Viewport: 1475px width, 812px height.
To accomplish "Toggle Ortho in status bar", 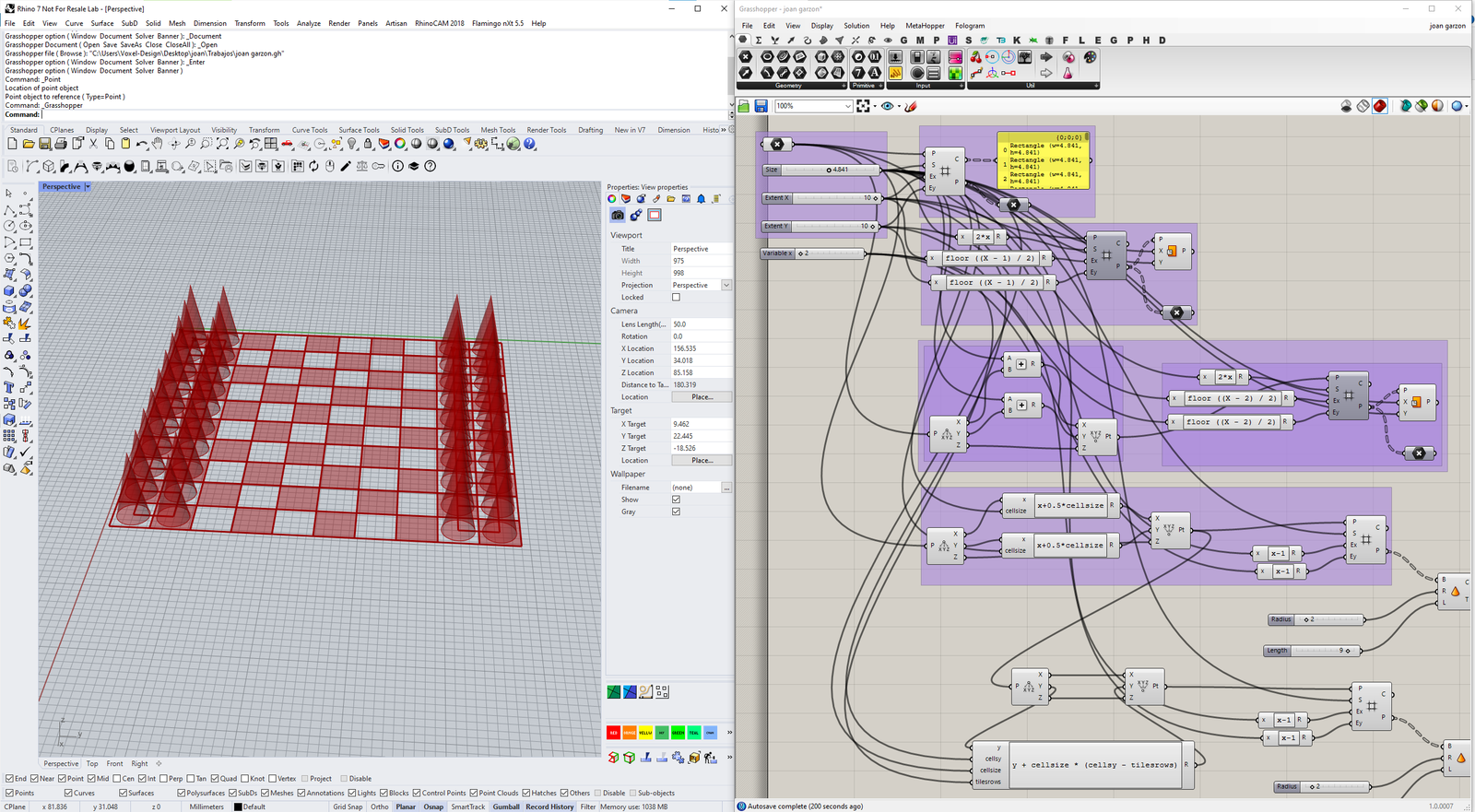I will 380,806.
